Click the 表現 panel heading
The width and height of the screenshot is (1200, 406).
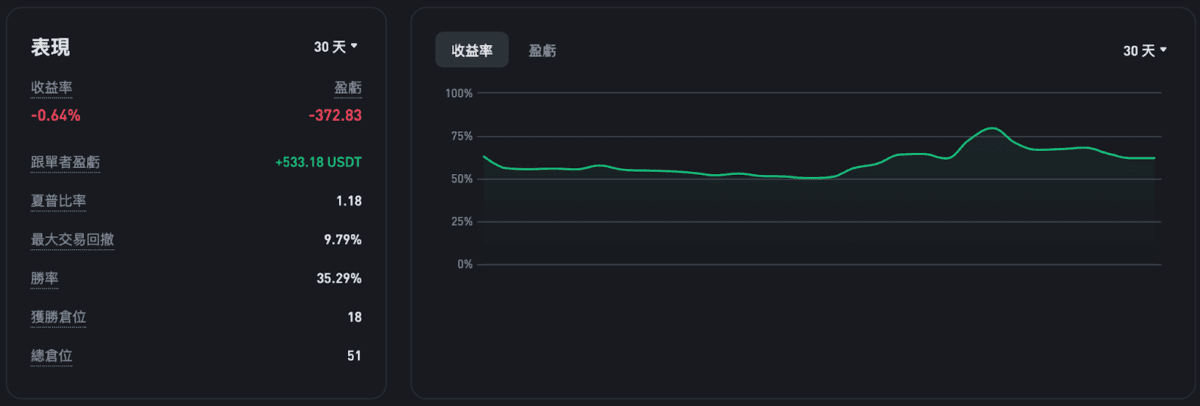coord(50,48)
